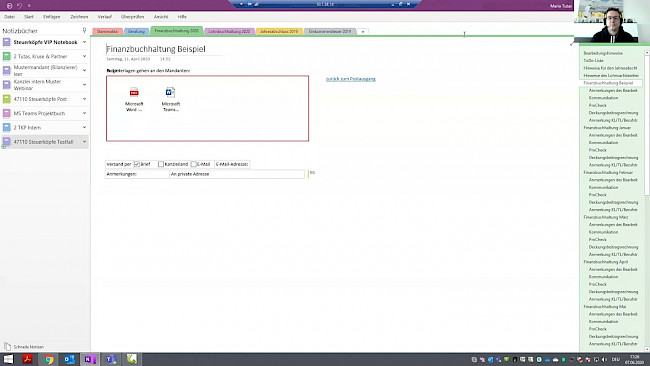
Task: Switch to Lohnbuchhaltung 2020 section tab
Action: pos(229,32)
